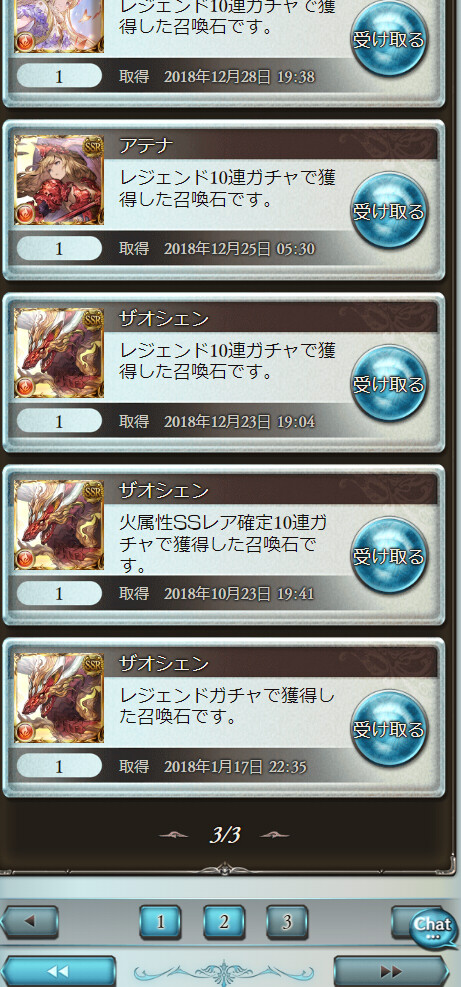Select page 3 button
This screenshot has width=461, height=987.
(x=287, y=923)
